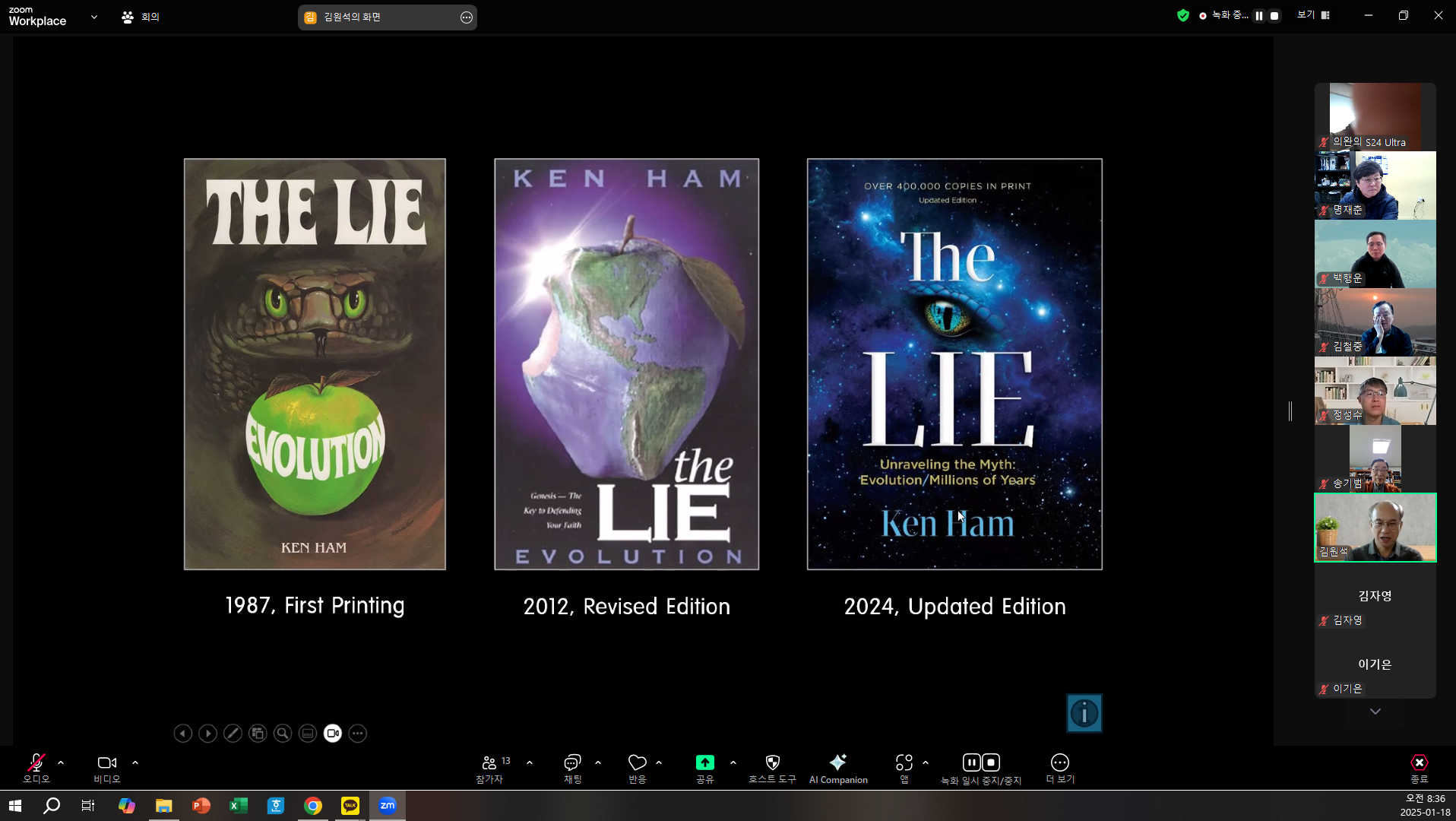
Task: Select participant tile 김자영
Action: tap(1375, 596)
